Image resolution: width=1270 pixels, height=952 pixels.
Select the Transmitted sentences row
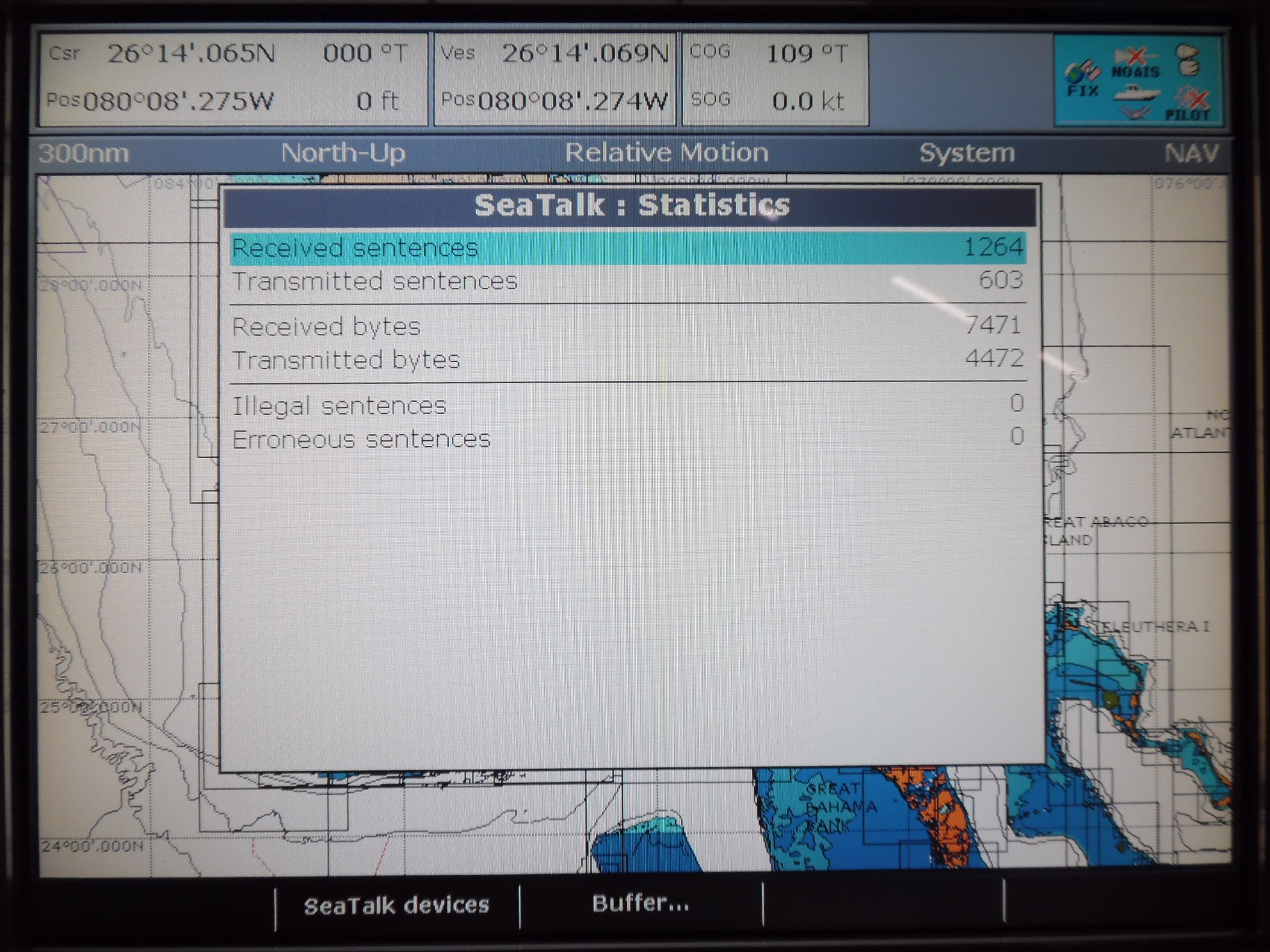tap(627, 281)
